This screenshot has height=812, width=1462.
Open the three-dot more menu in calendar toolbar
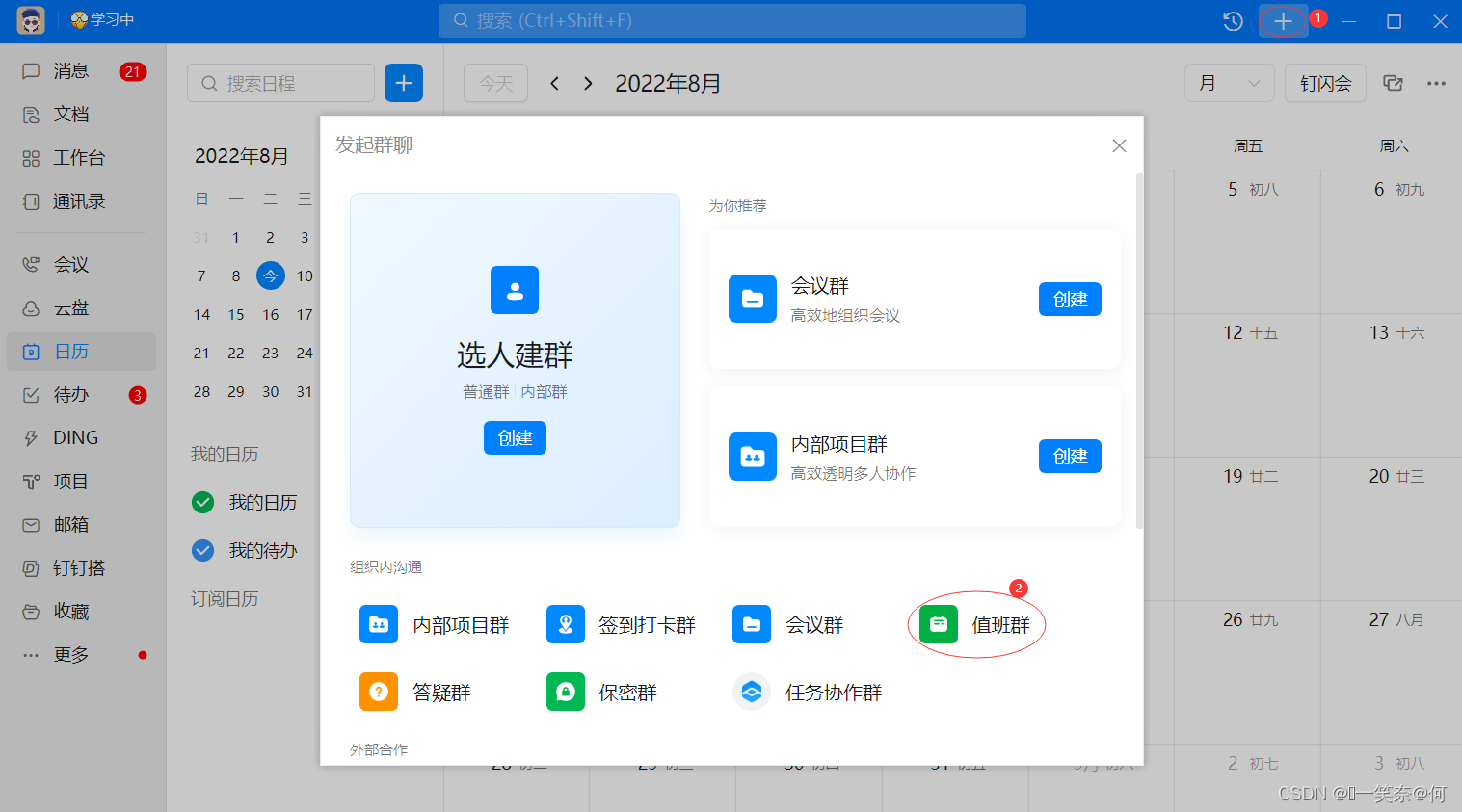1436,84
